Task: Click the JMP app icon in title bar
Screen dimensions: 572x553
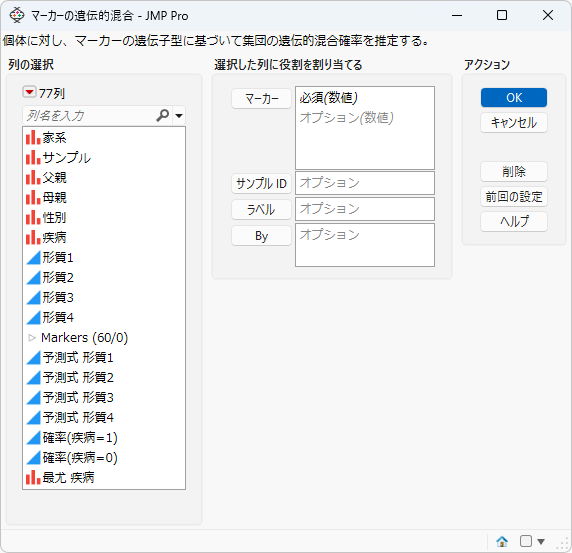Action: point(16,15)
